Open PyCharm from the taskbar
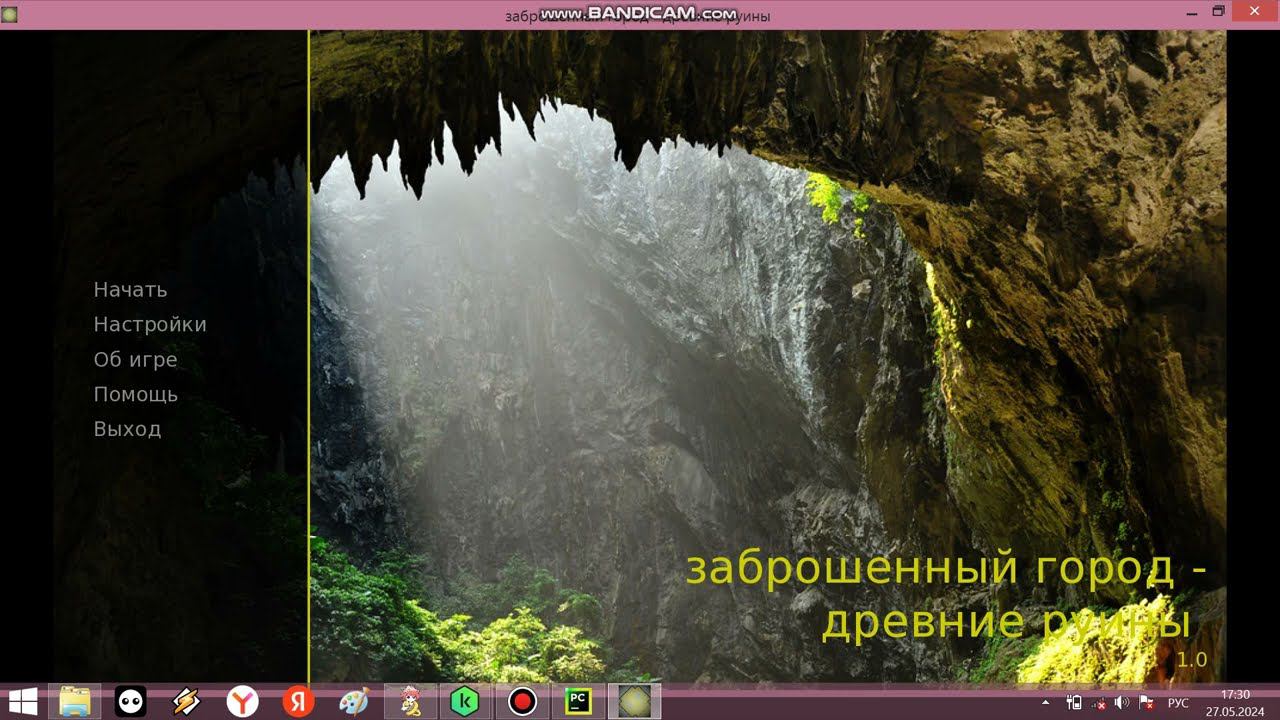 [x=578, y=702]
